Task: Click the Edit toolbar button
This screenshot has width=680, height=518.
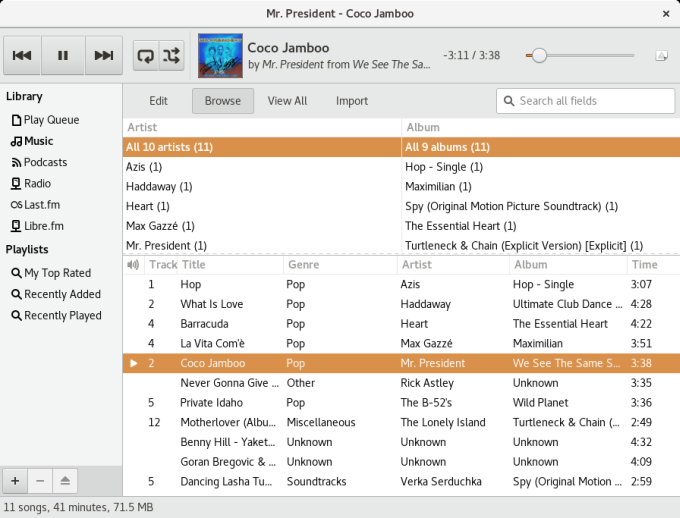Action: [158, 101]
